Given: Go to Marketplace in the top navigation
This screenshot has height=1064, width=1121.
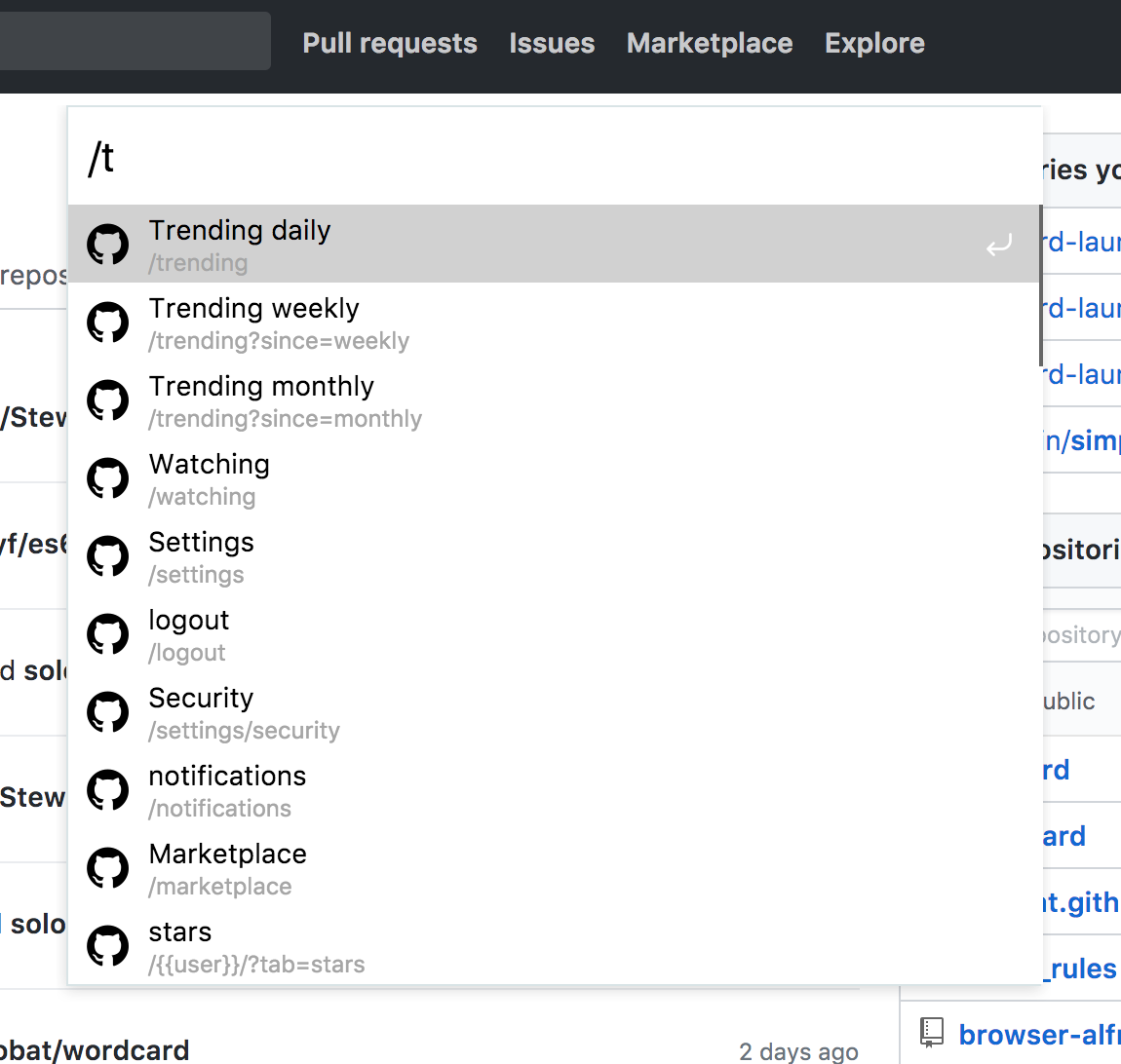Looking at the screenshot, I should click(710, 43).
